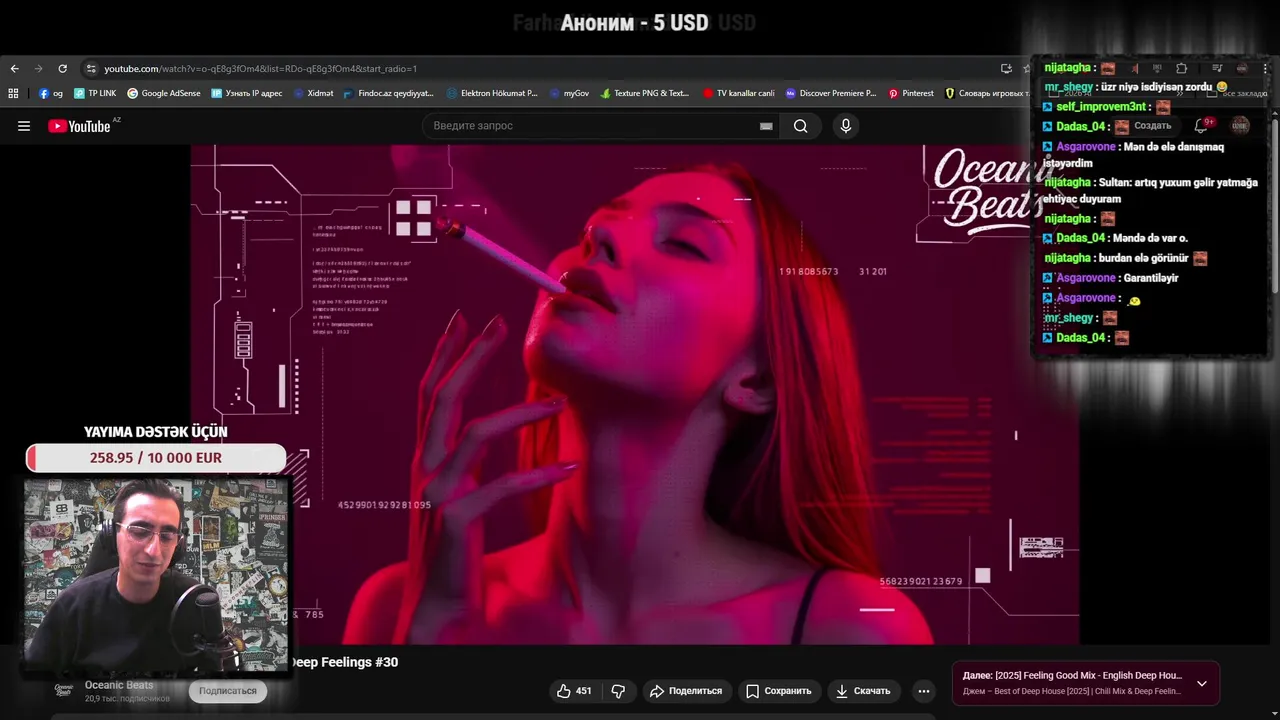Image resolution: width=1280 pixels, height=720 pixels.
Task: Click the streamer webcam overlay
Action: (156, 575)
